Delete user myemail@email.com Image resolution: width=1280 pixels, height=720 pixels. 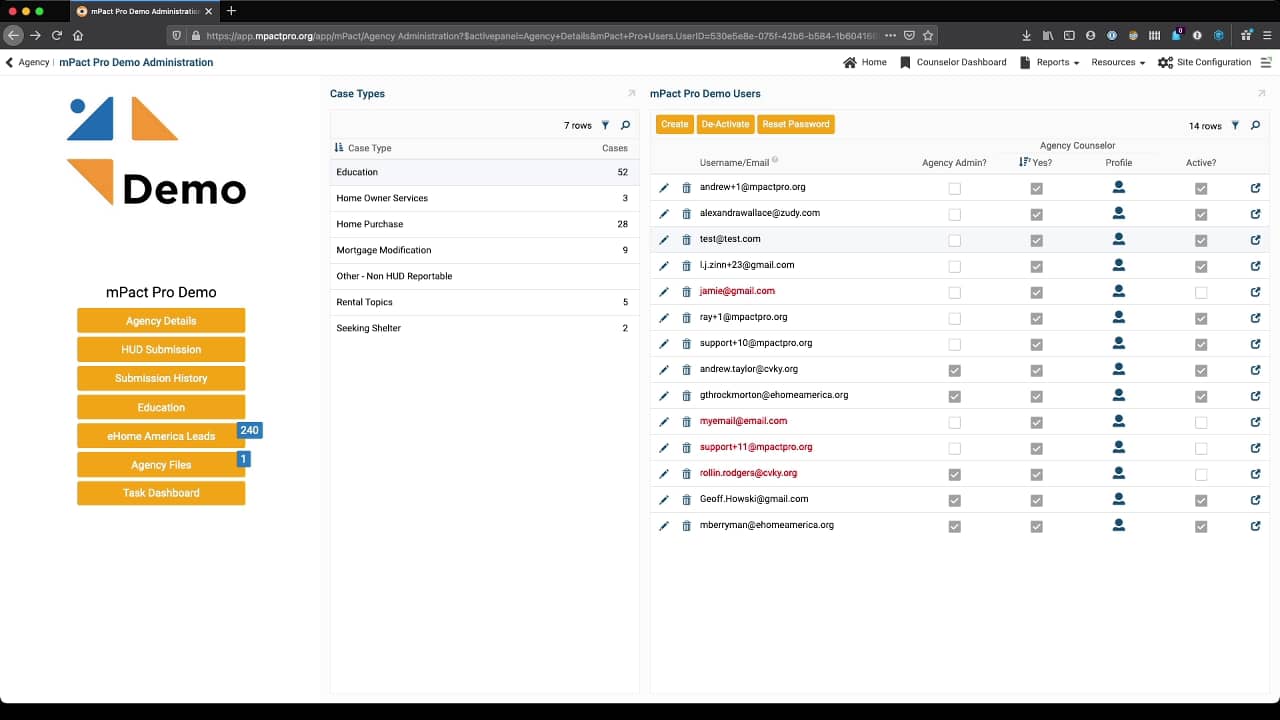[686, 422]
